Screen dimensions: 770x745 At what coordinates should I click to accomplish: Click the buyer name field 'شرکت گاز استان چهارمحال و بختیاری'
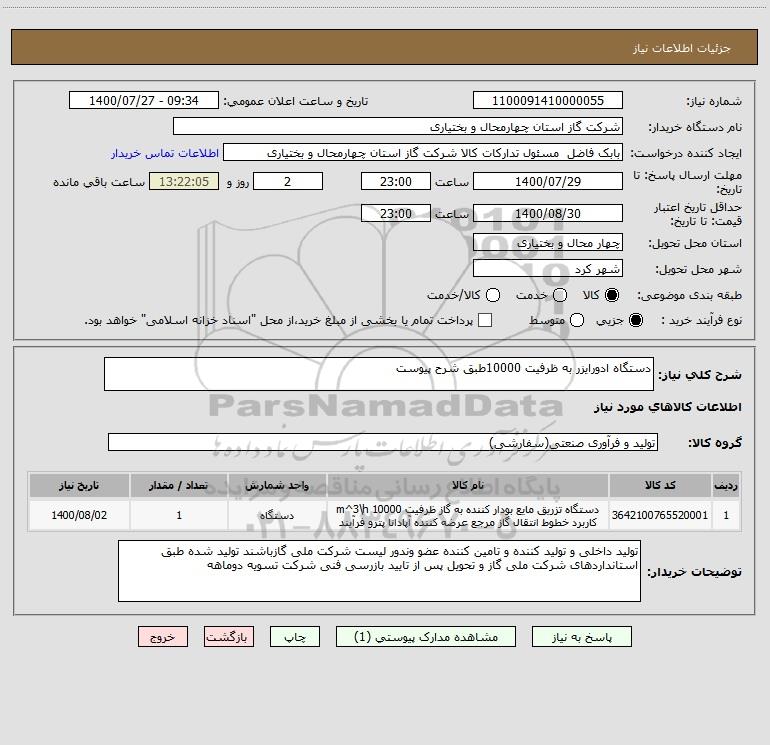click(x=398, y=126)
